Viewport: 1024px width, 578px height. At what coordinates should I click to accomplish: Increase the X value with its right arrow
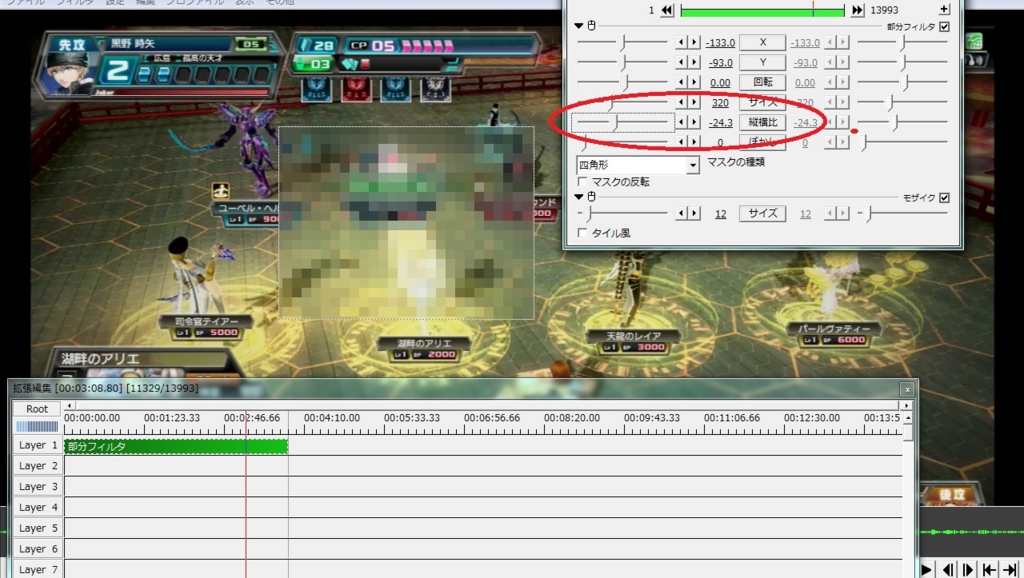click(x=694, y=42)
